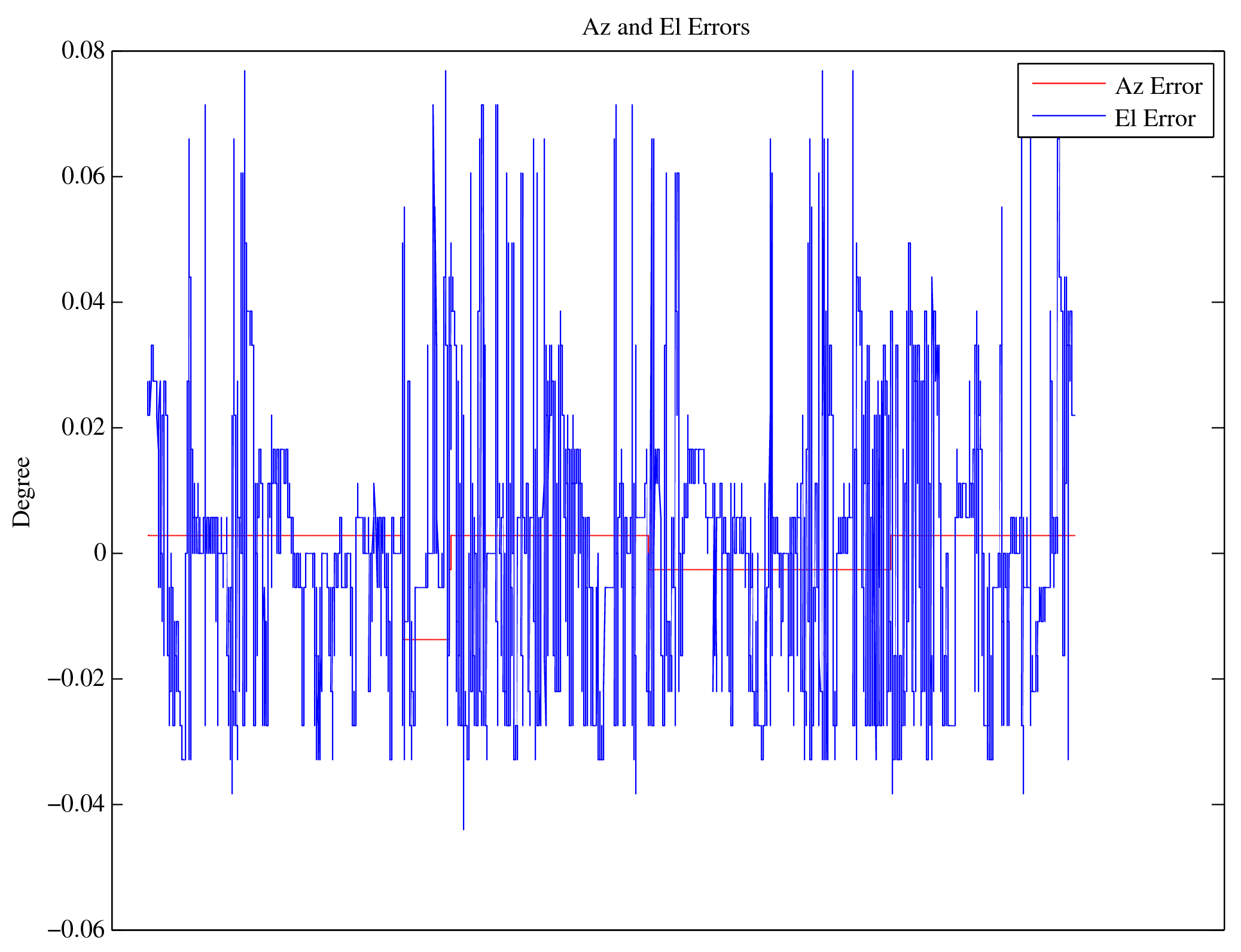Click the 0.04 y-axis tick label

pyautogui.click(x=83, y=302)
